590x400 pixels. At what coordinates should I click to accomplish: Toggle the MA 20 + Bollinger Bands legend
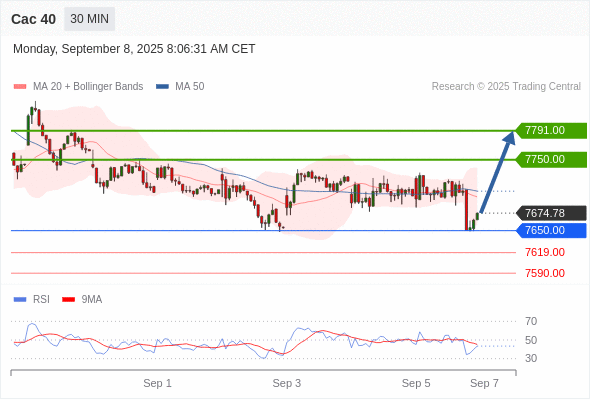(x=78, y=87)
